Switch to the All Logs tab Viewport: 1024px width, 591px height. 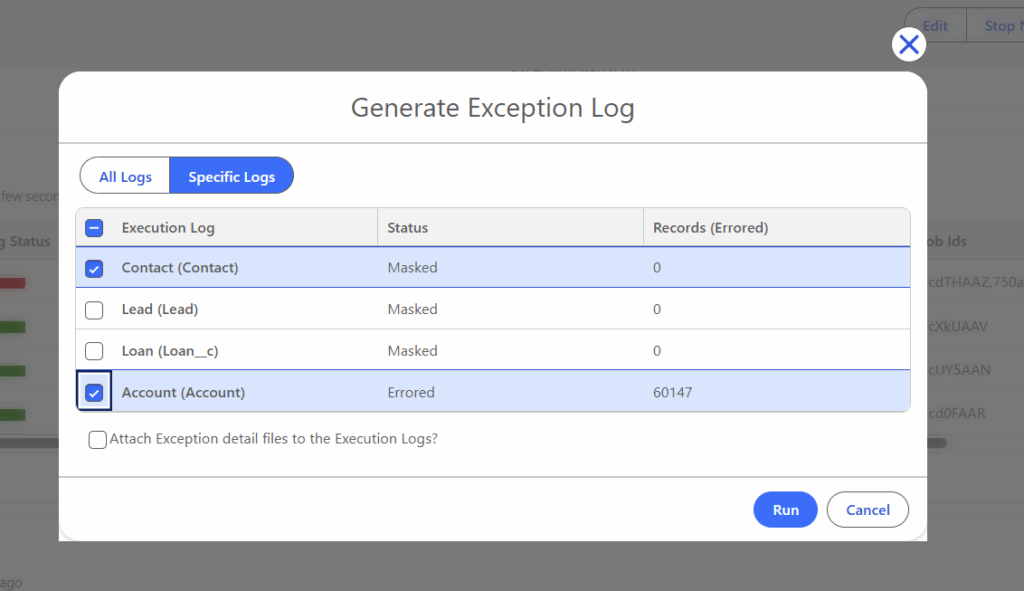[125, 177]
